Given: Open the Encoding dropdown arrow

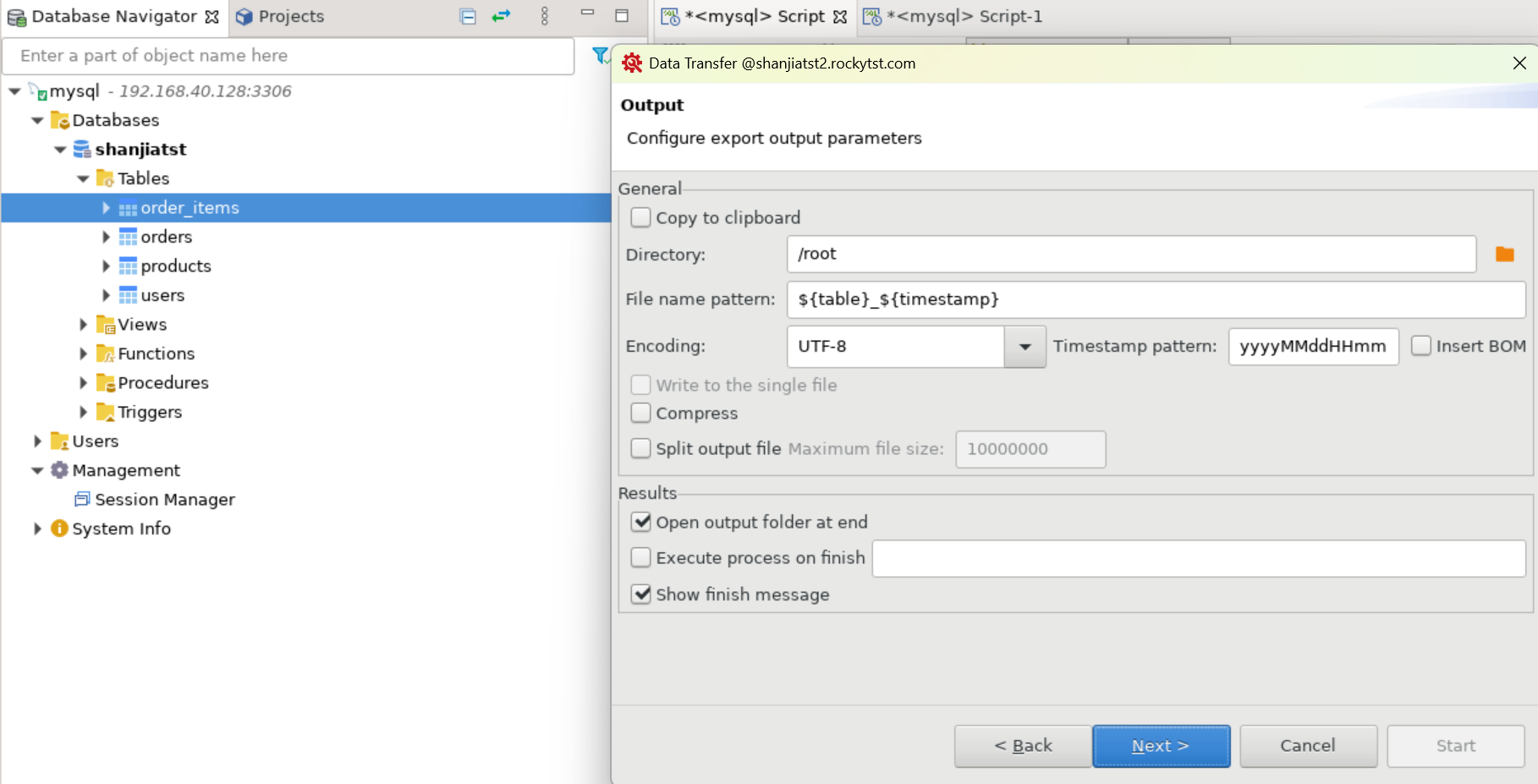Looking at the screenshot, I should (x=1025, y=347).
